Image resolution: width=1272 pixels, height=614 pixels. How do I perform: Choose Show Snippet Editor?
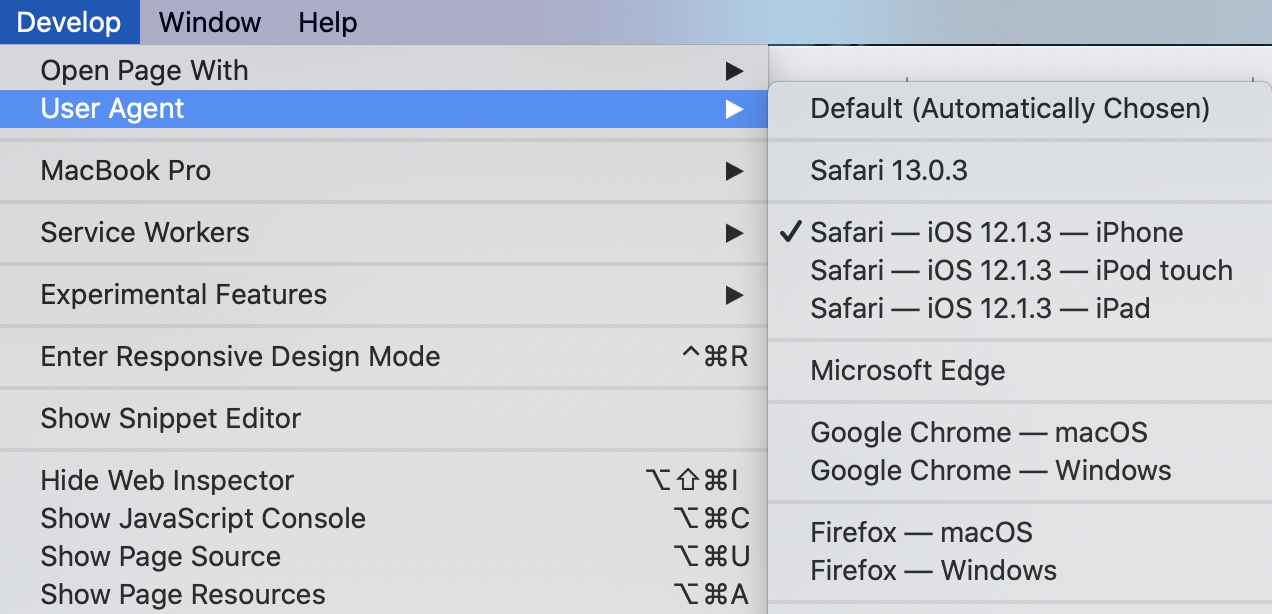pyautogui.click(x=384, y=419)
